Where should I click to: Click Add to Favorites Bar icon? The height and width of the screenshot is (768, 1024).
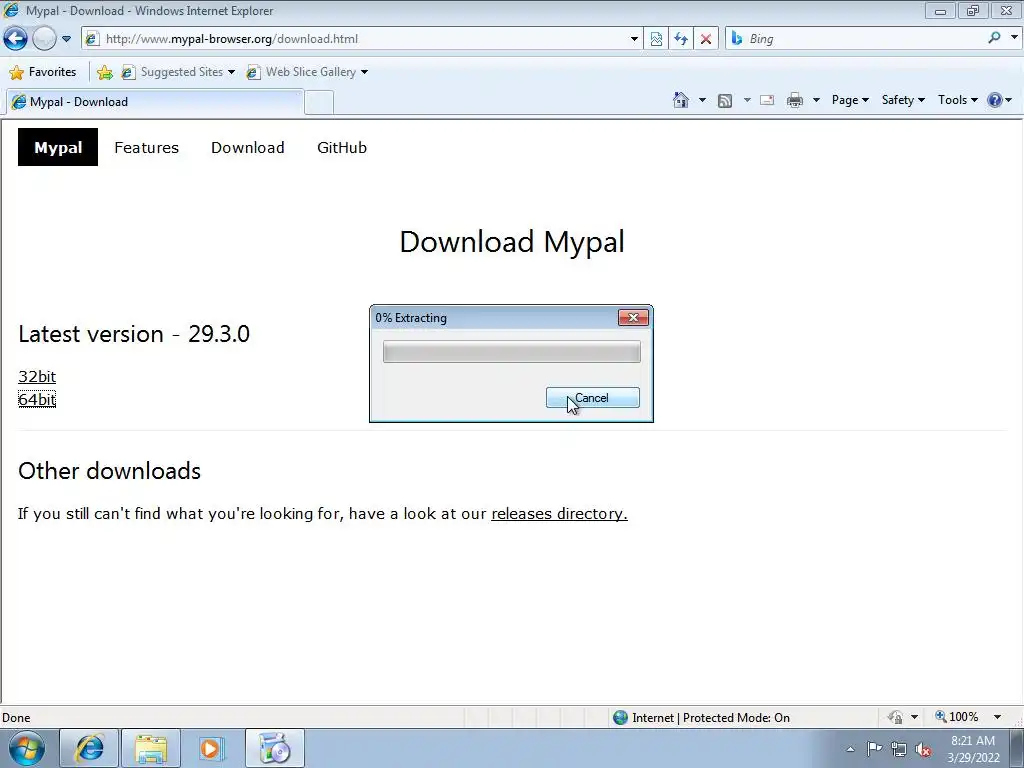(104, 72)
